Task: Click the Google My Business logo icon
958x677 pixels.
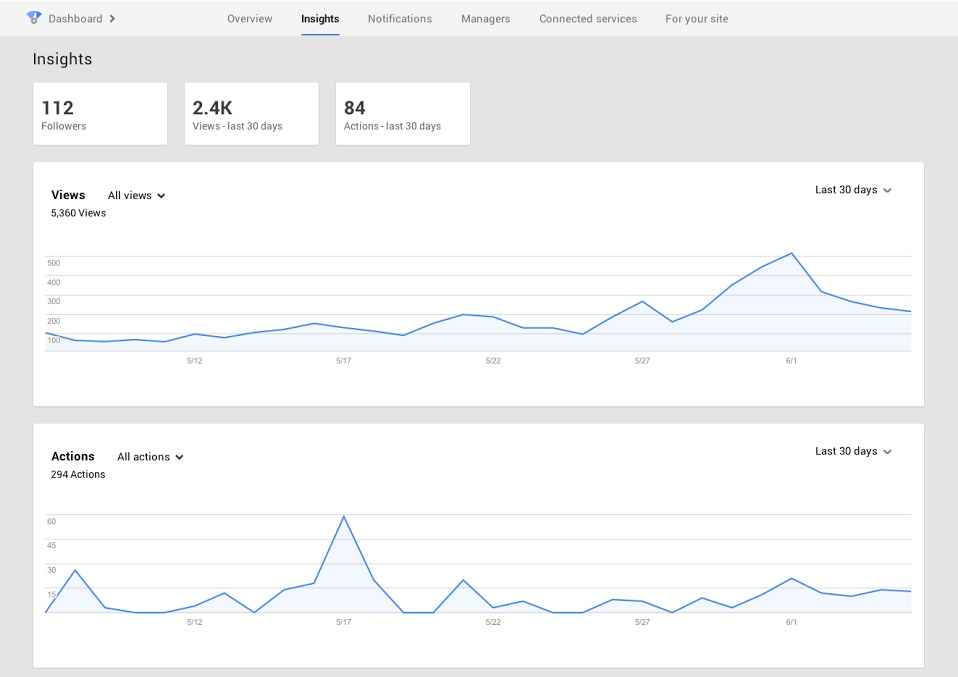Action: [34, 18]
